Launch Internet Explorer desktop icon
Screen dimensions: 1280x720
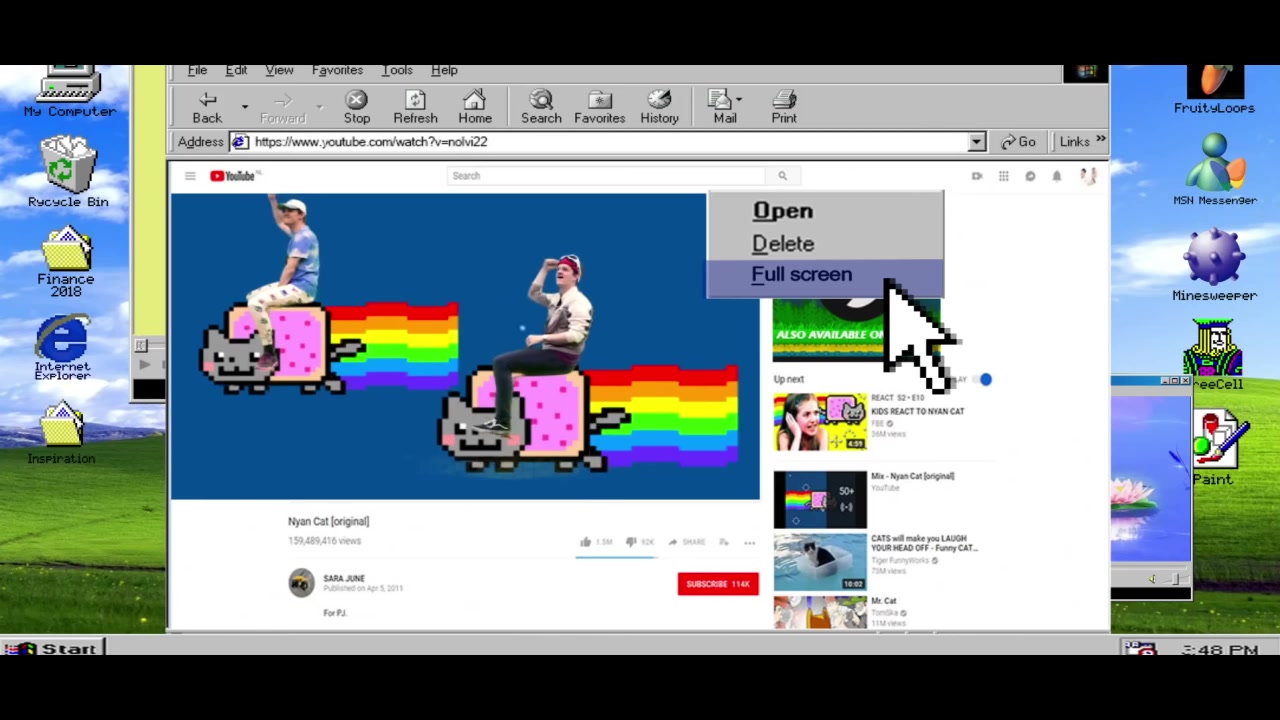click(62, 349)
